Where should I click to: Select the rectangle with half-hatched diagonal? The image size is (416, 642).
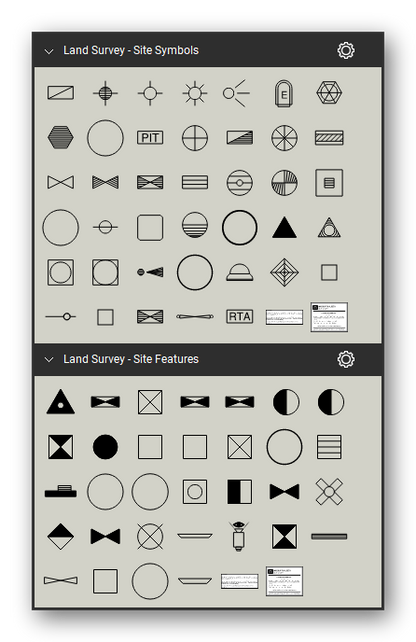[x=240, y=138]
